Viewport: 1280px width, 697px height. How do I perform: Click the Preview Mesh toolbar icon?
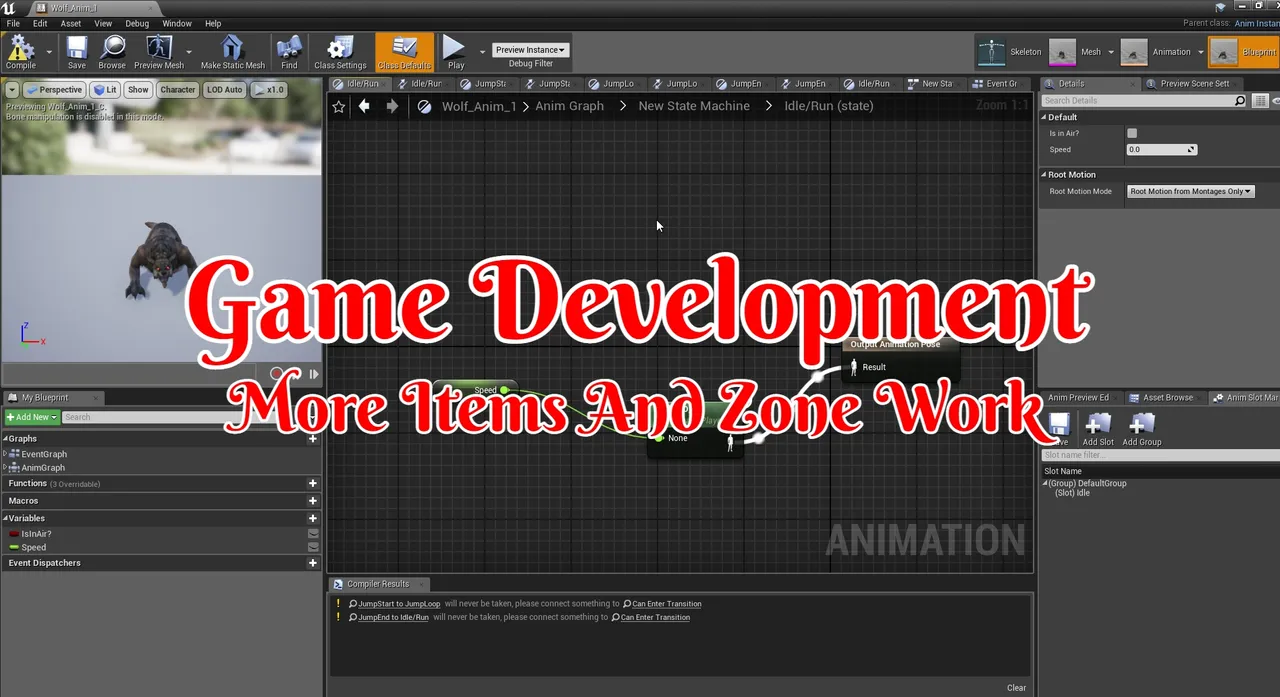[x=159, y=52]
